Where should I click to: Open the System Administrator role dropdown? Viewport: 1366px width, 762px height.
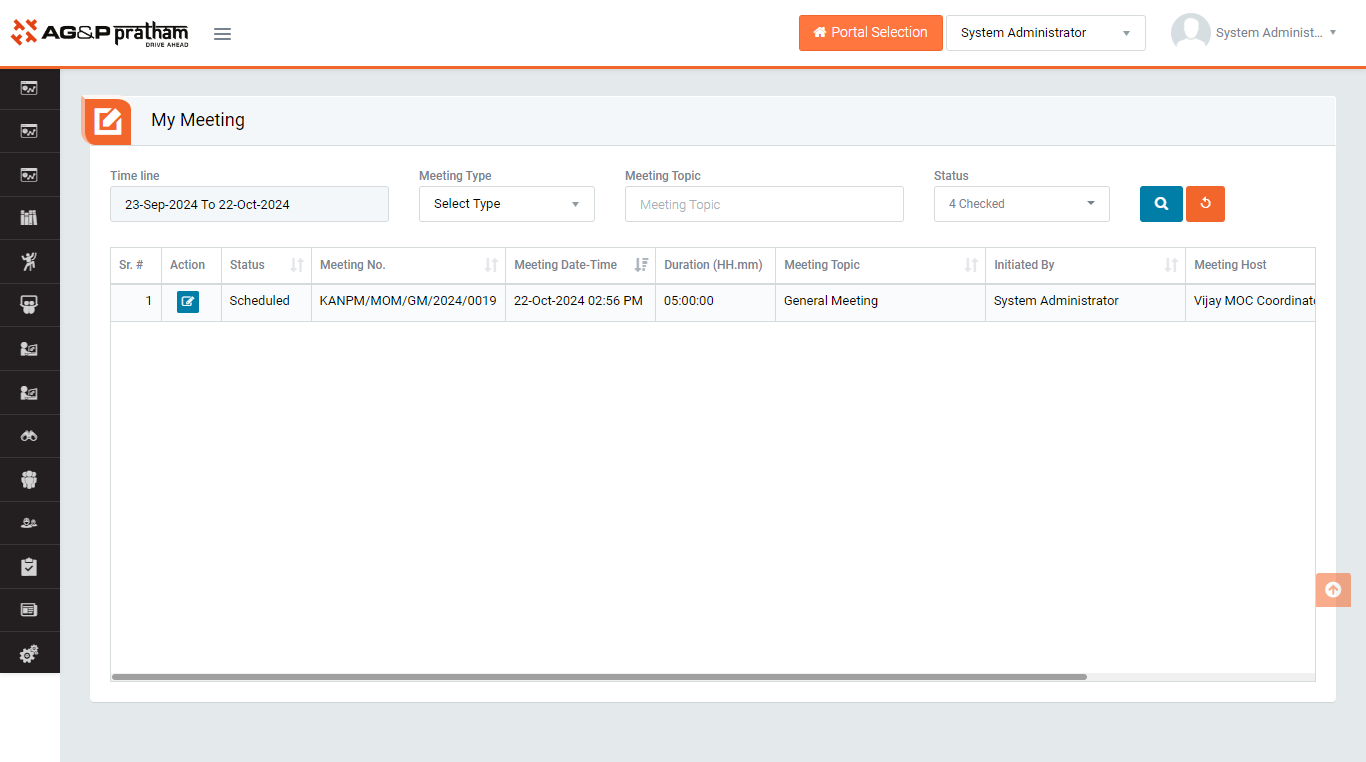[x=1045, y=33]
